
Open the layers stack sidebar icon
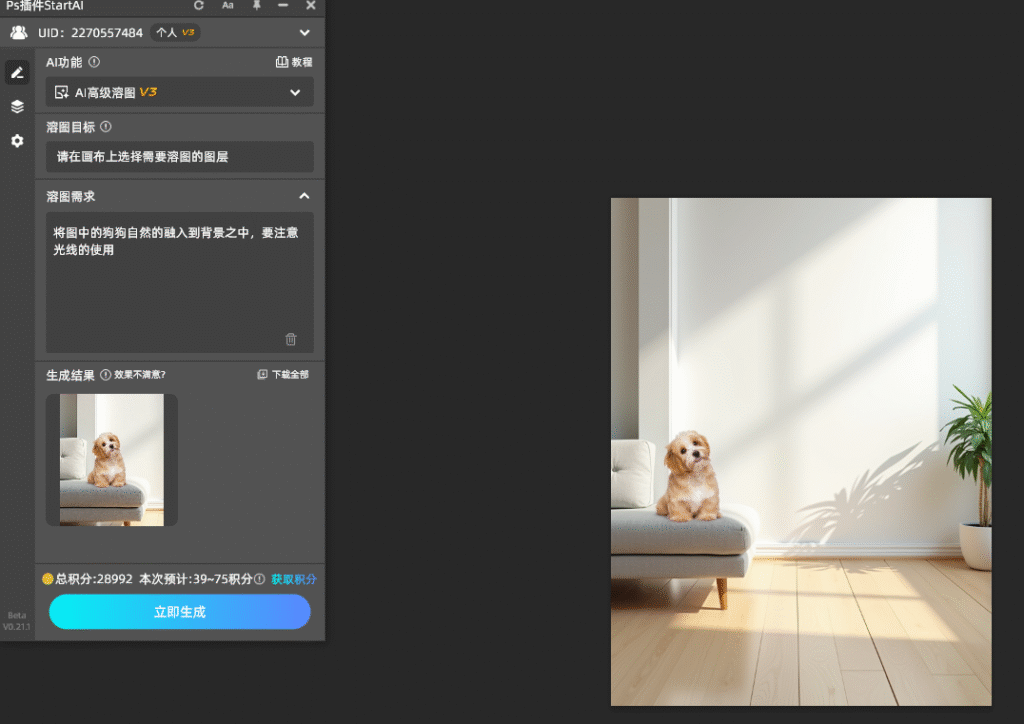click(17, 107)
